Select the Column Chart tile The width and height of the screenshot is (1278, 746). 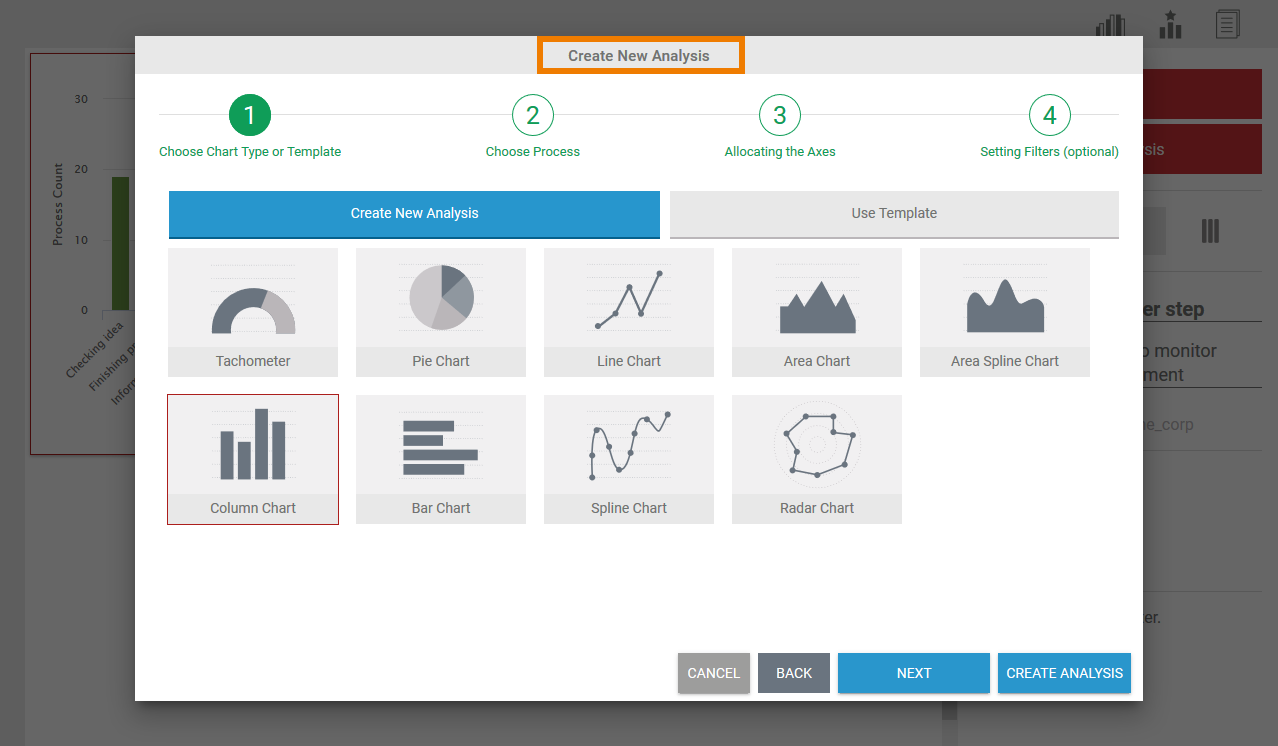point(253,459)
